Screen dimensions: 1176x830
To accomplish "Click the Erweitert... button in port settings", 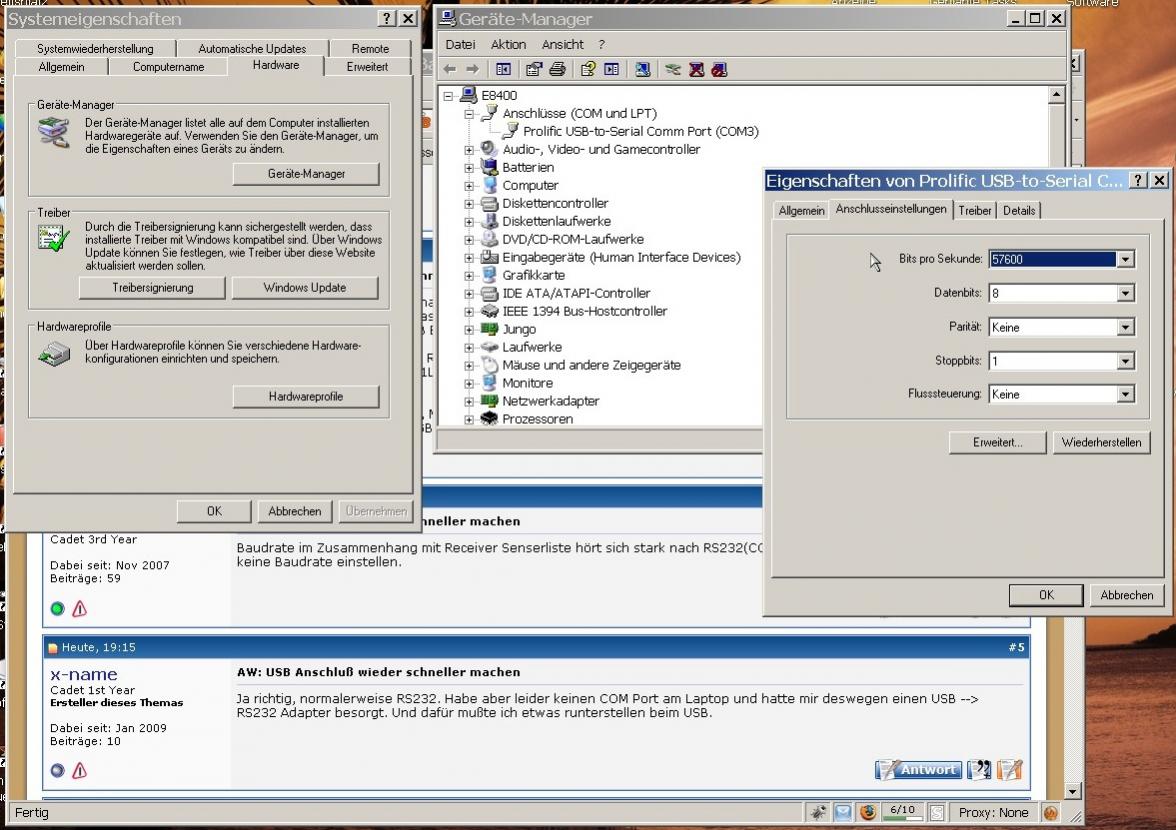I will tap(998, 442).
